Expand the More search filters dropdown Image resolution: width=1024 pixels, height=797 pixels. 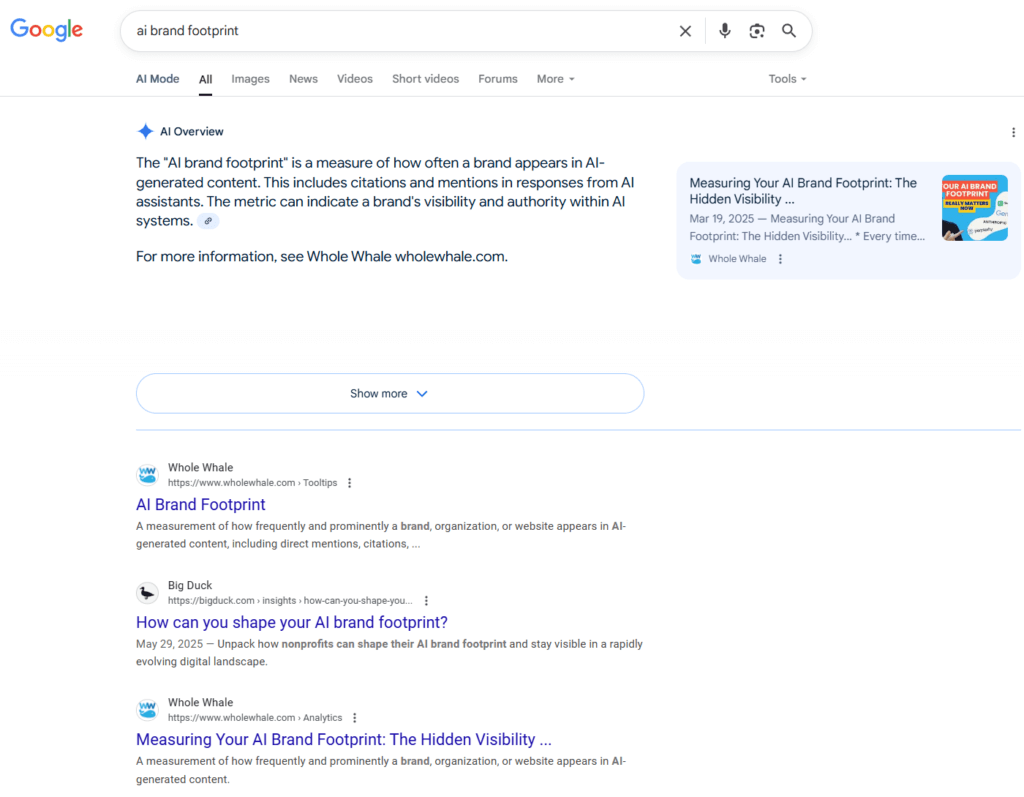555,79
